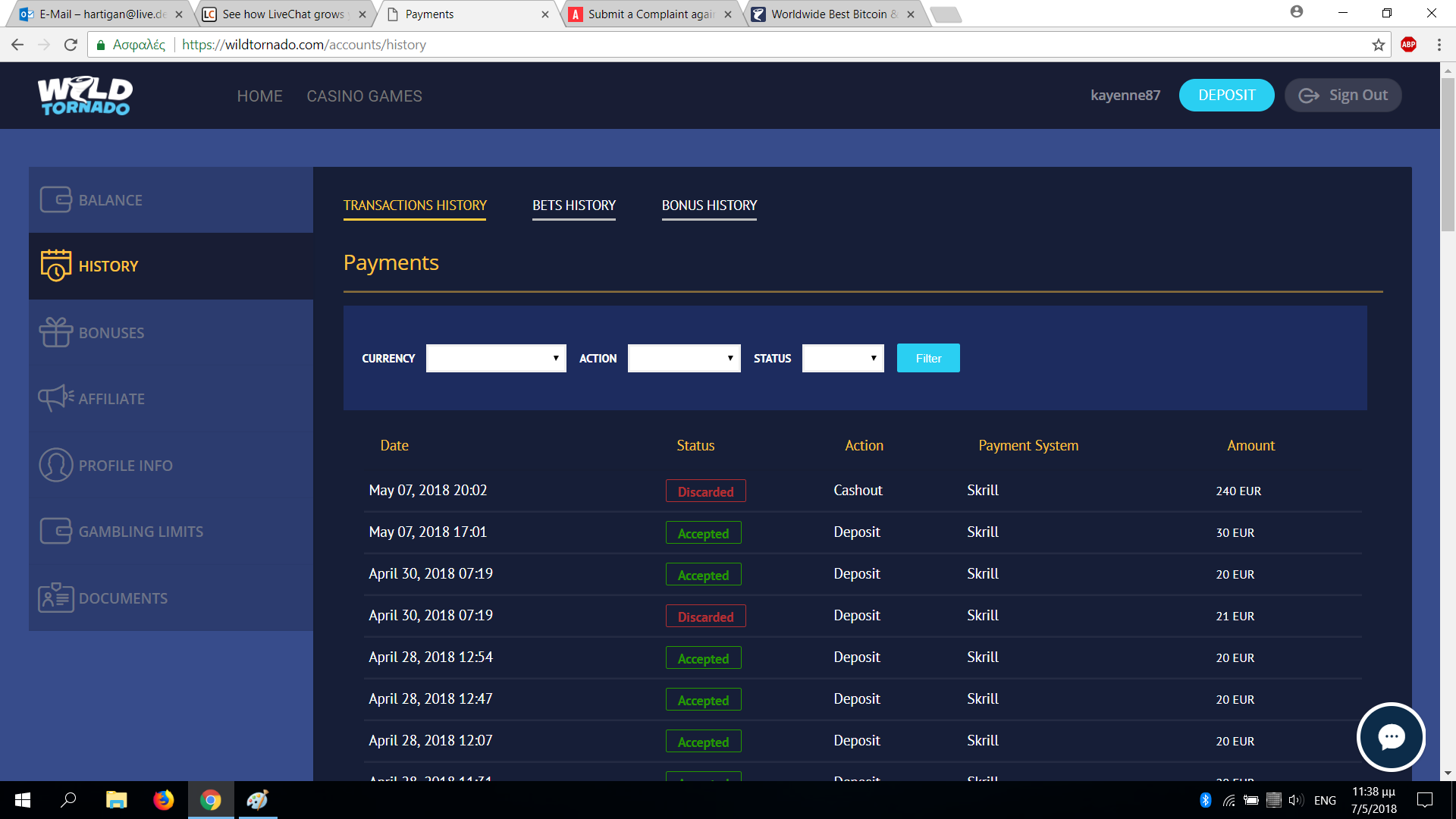Image resolution: width=1456 pixels, height=819 pixels.
Task: Click the Filter button
Action: click(928, 358)
